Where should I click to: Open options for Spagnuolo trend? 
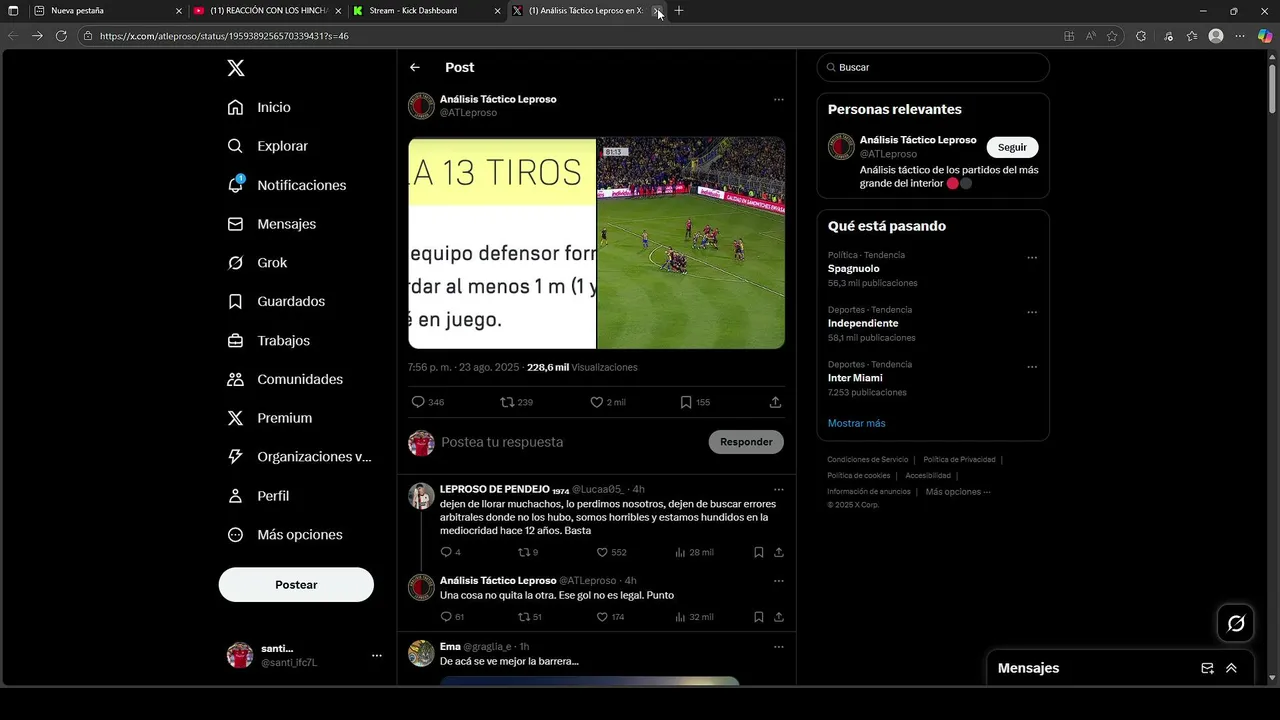[x=1032, y=257]
